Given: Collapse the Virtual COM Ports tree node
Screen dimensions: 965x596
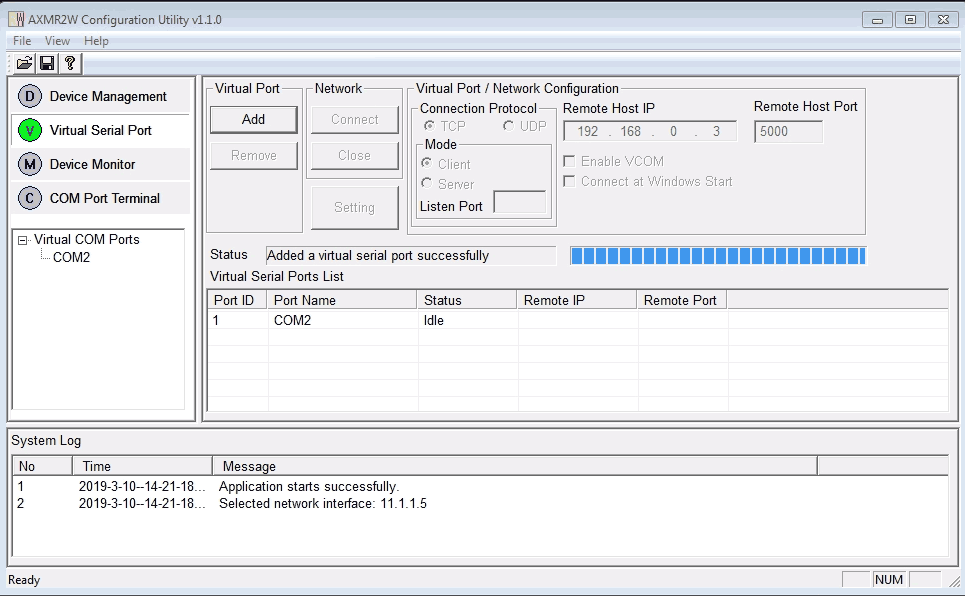Looking at the screenshot, I should pos(23,240).
